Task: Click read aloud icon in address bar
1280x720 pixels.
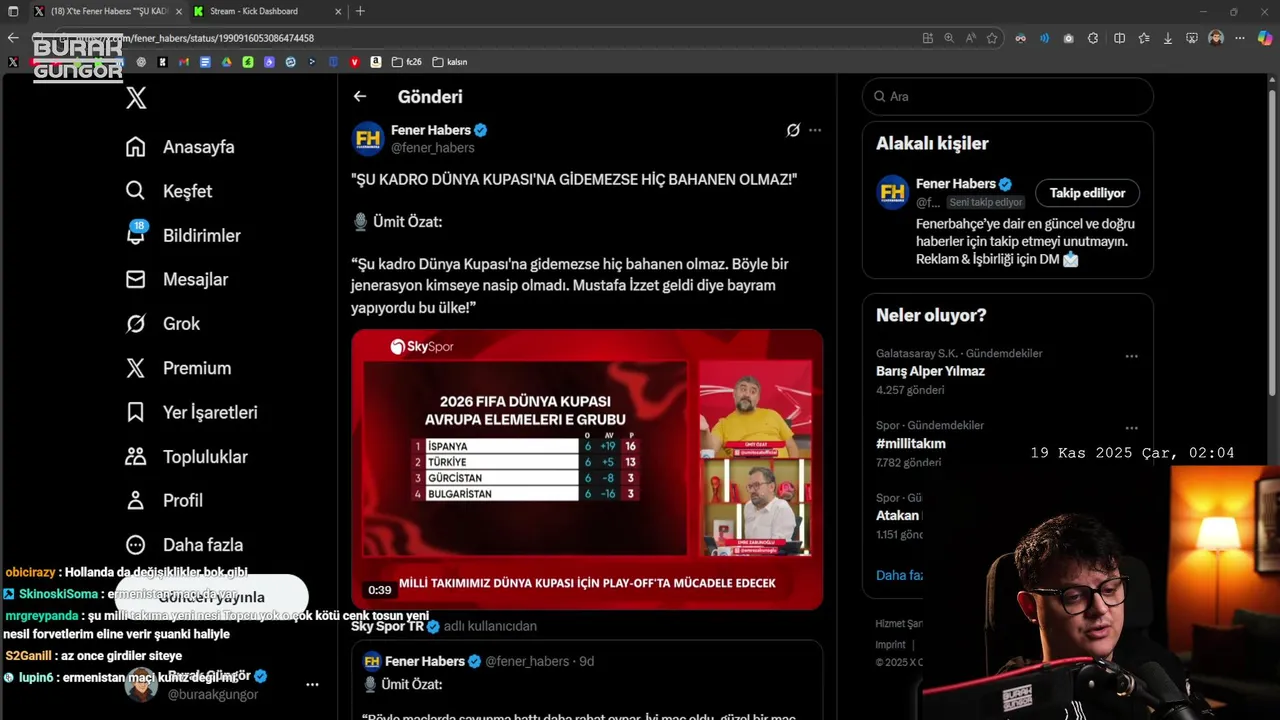Action: (971, 38)
